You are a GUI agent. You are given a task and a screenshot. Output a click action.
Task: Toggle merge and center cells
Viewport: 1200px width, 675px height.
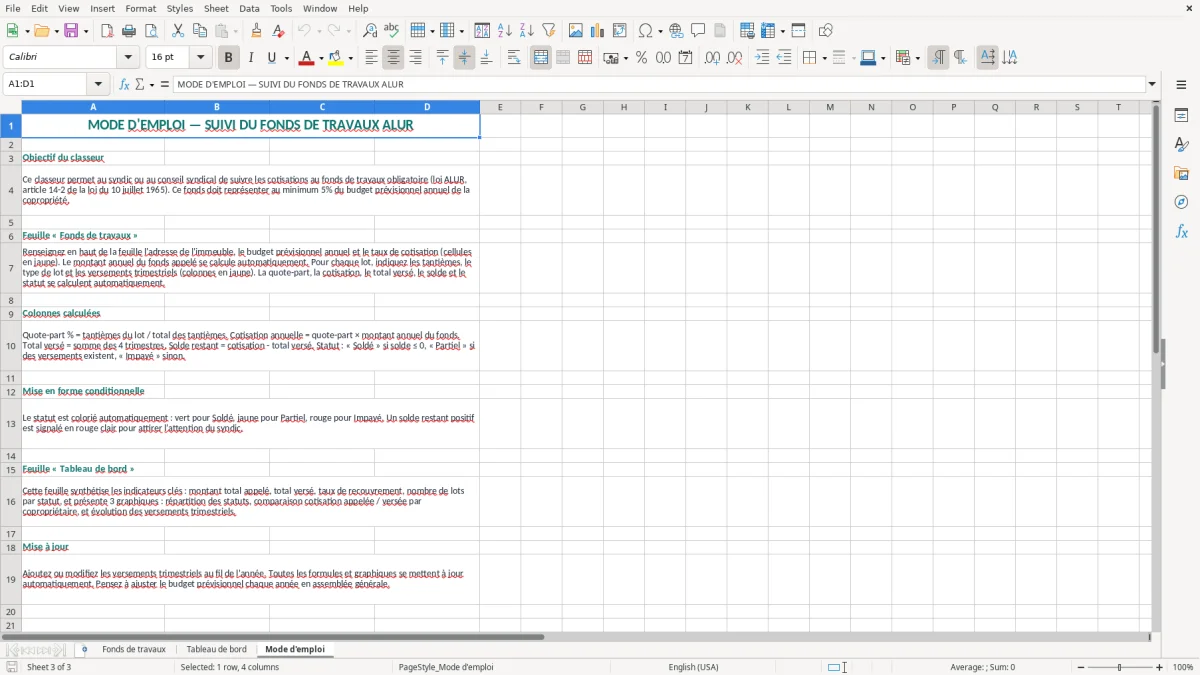(541, 58)
